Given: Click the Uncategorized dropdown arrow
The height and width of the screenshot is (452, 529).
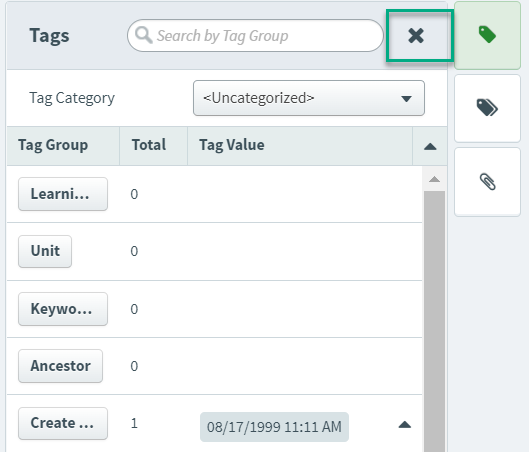Looking at the screenshot, I should click(x=406, y=98).
